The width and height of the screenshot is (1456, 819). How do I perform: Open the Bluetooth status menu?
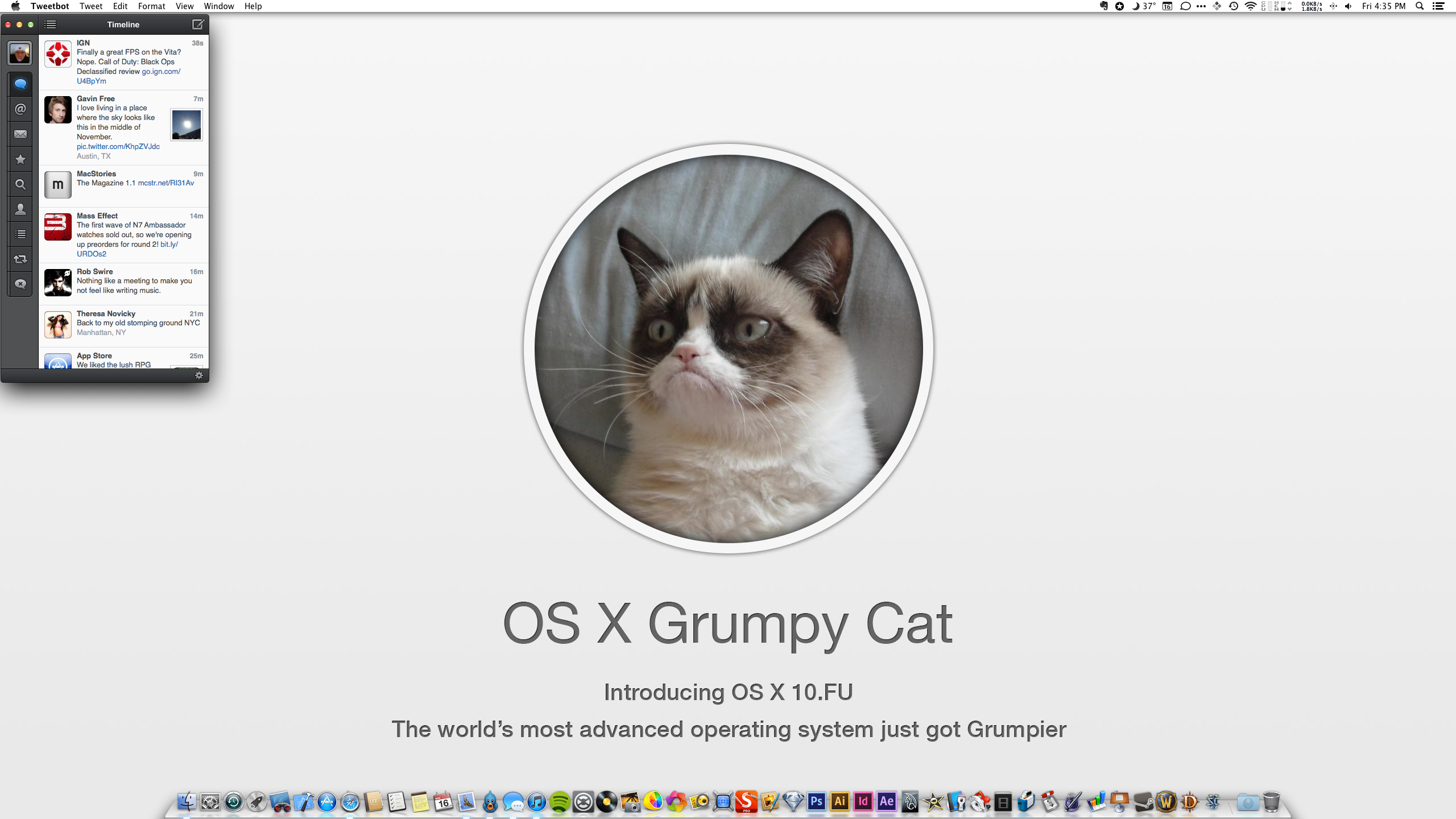click(1333, 6)
